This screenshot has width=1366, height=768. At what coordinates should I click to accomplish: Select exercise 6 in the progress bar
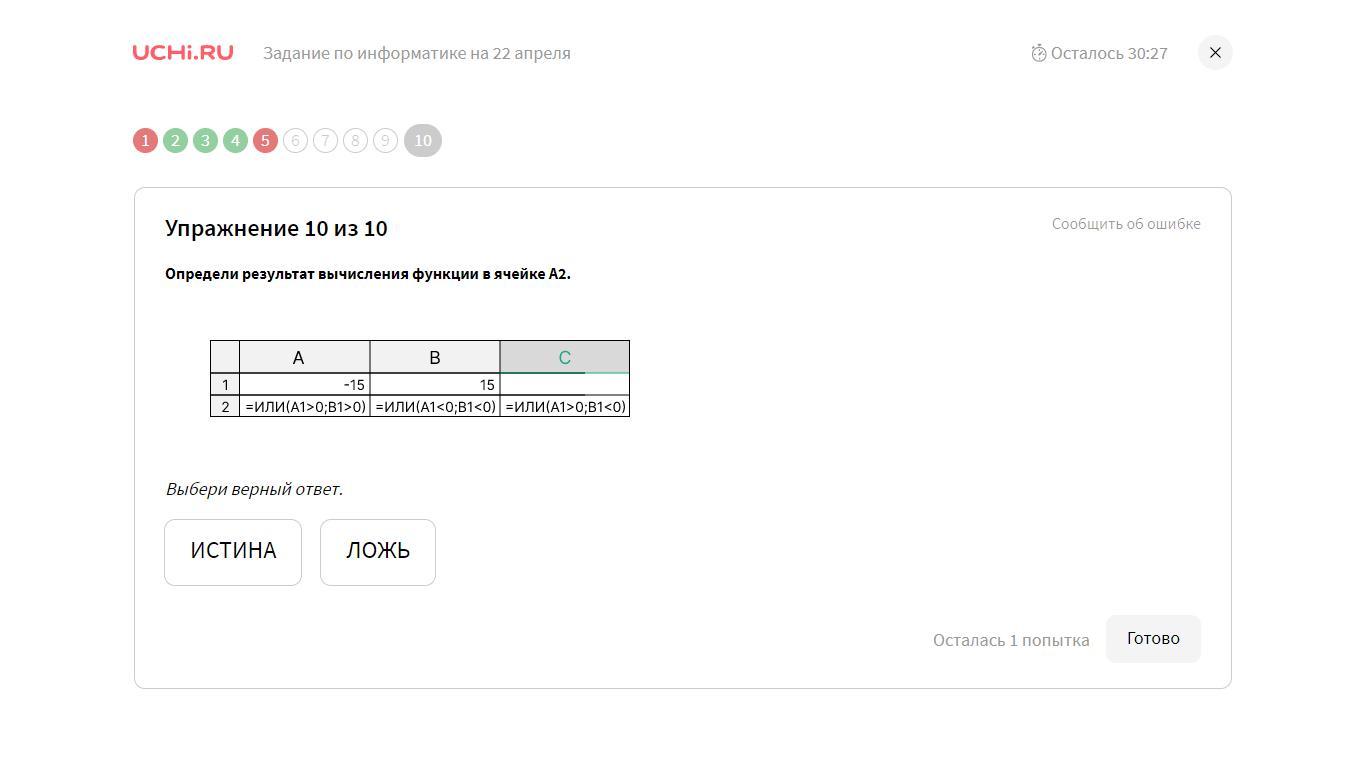[295, 141]
